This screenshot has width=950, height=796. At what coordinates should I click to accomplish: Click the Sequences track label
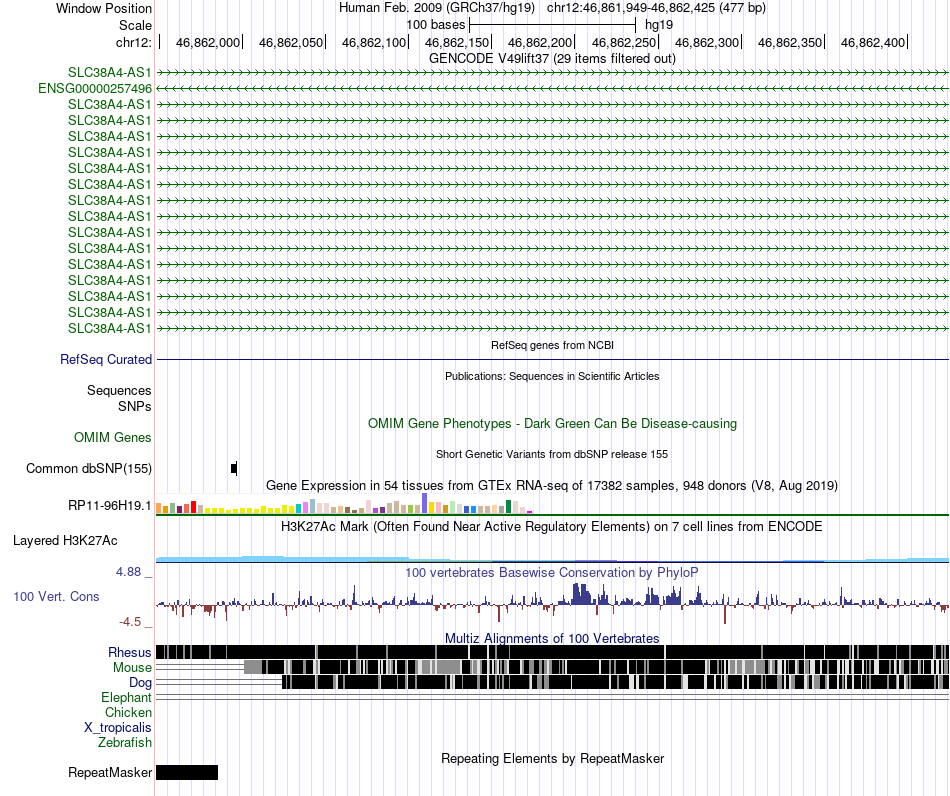coord(119,391)
